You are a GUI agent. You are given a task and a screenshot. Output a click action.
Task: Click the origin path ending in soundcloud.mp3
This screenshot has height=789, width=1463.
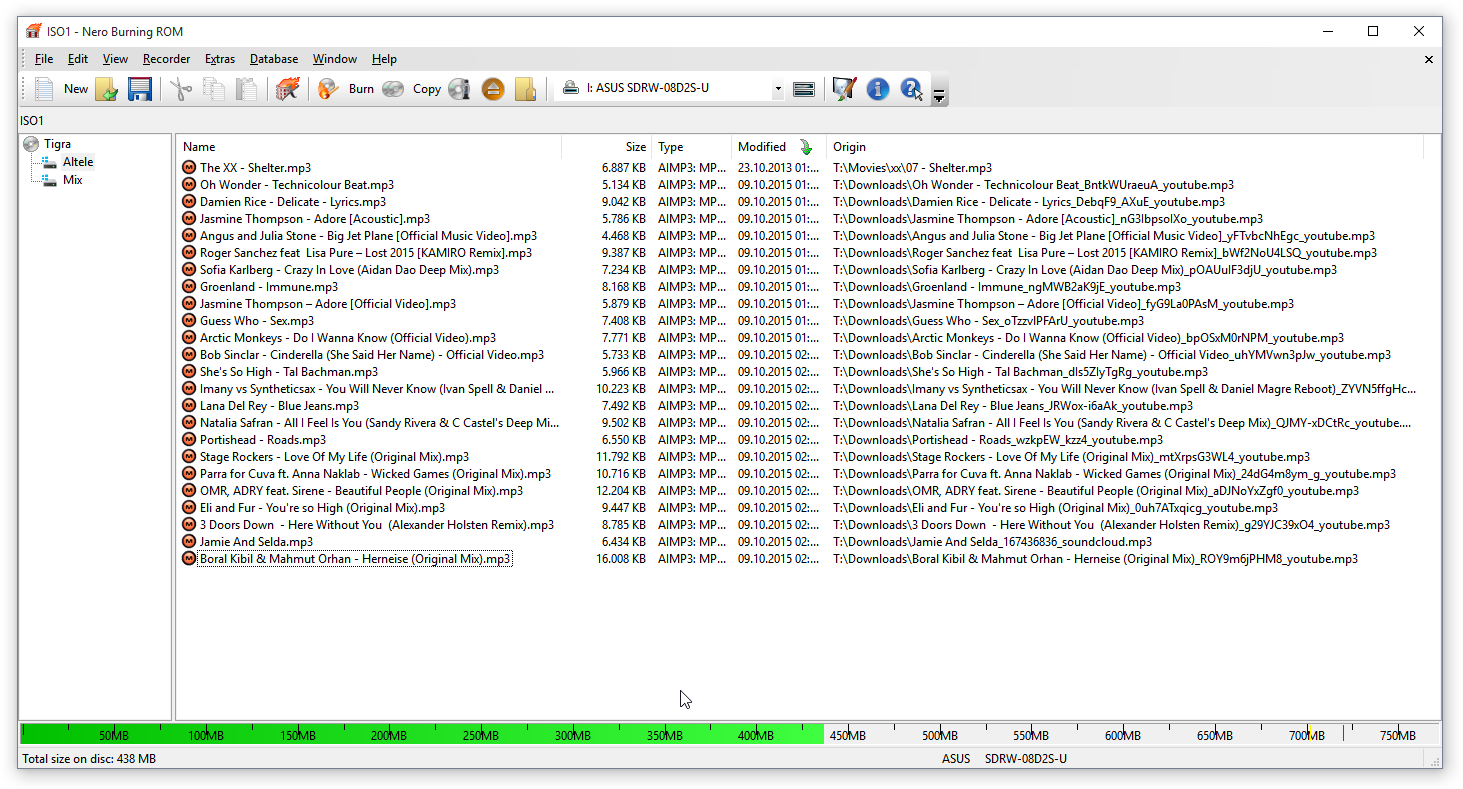click(992, 542)
